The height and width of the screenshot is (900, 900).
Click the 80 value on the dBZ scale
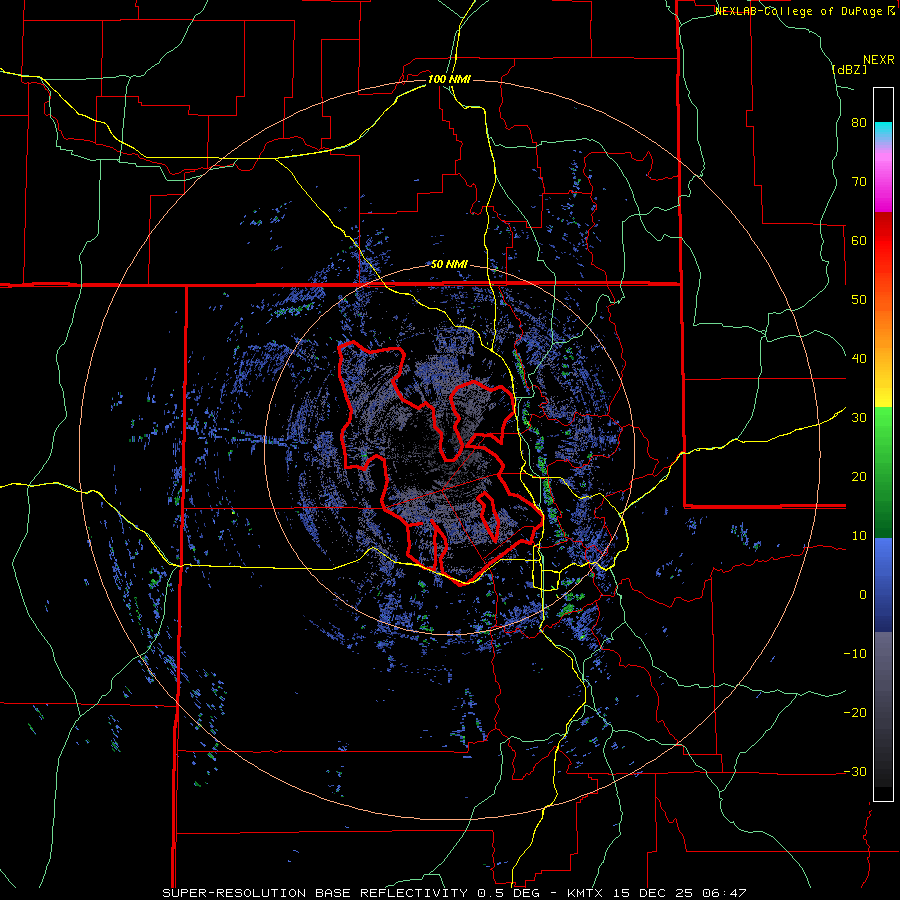click(859, 123)
